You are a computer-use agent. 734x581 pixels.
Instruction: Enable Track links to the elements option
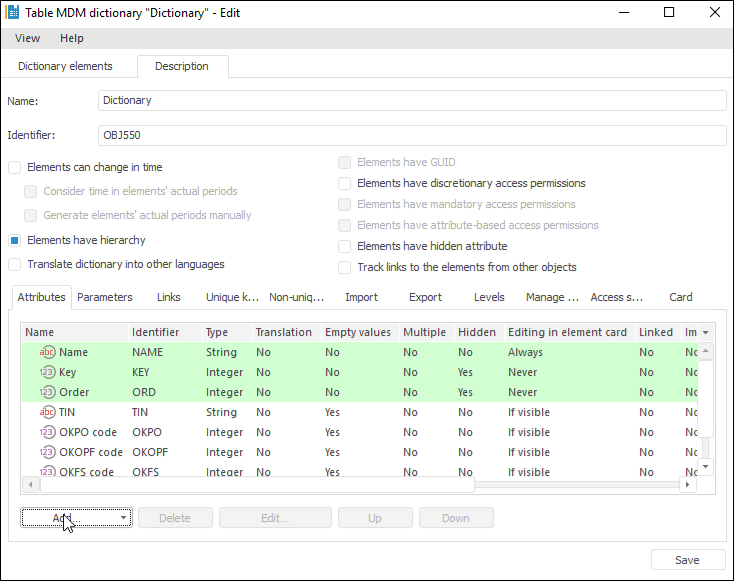pos(345,267)
